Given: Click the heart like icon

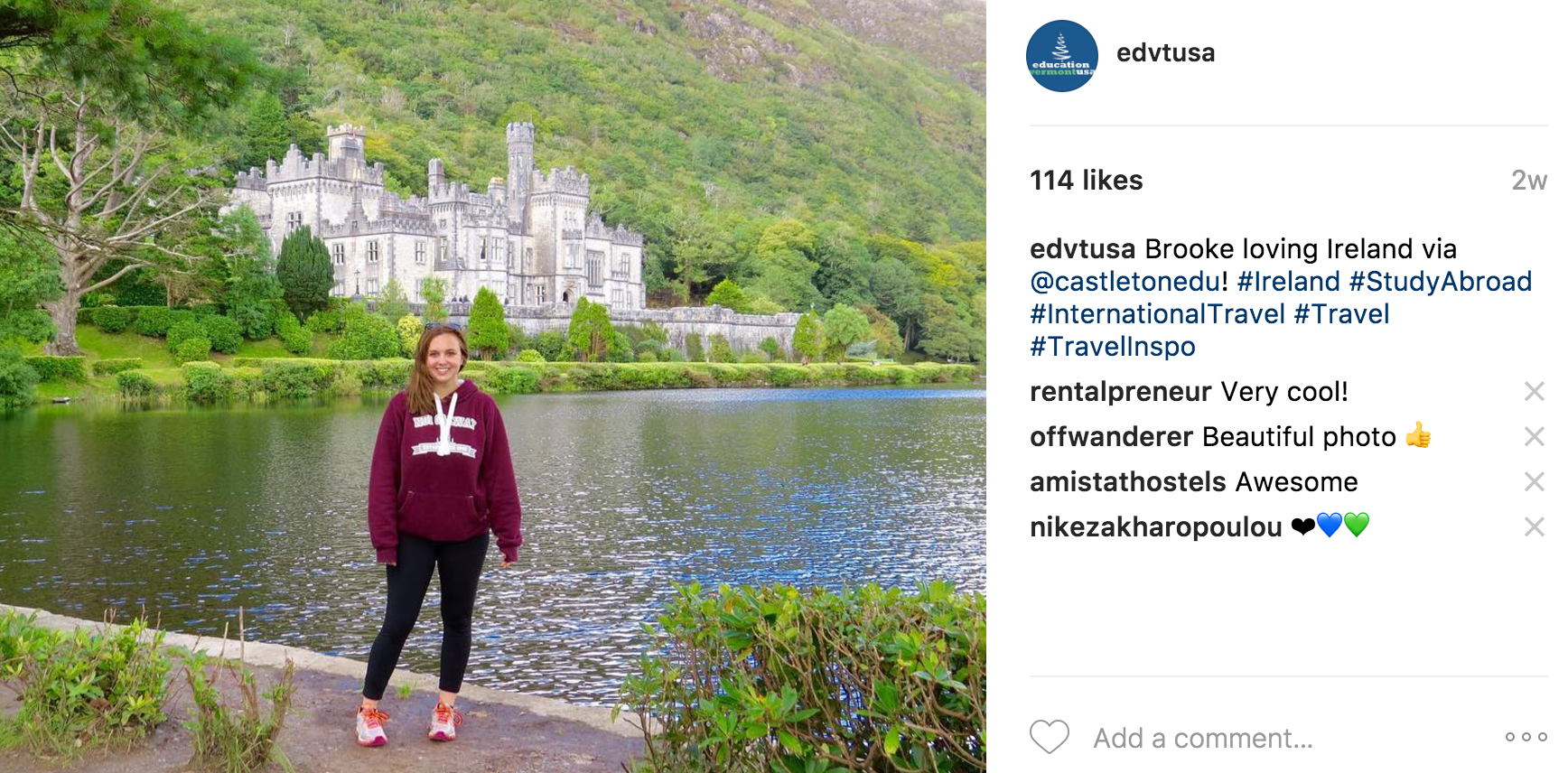Looking at the screenshot, I should coord(1050,737).
